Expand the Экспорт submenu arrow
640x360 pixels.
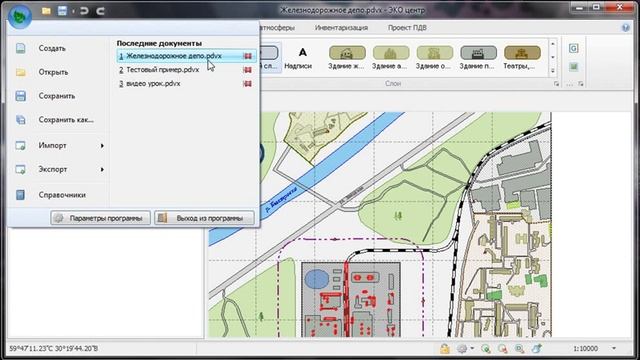(x=102, y=169)
